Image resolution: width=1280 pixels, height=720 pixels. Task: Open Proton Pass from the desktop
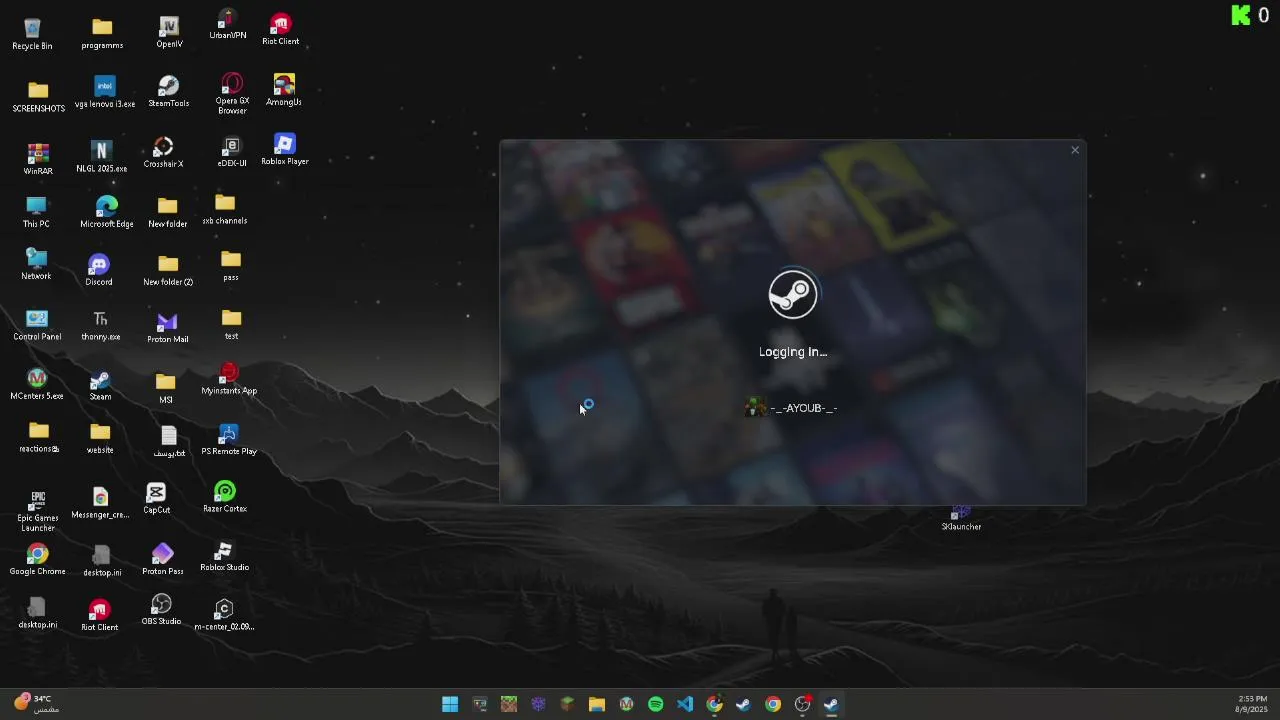point(162,560)
